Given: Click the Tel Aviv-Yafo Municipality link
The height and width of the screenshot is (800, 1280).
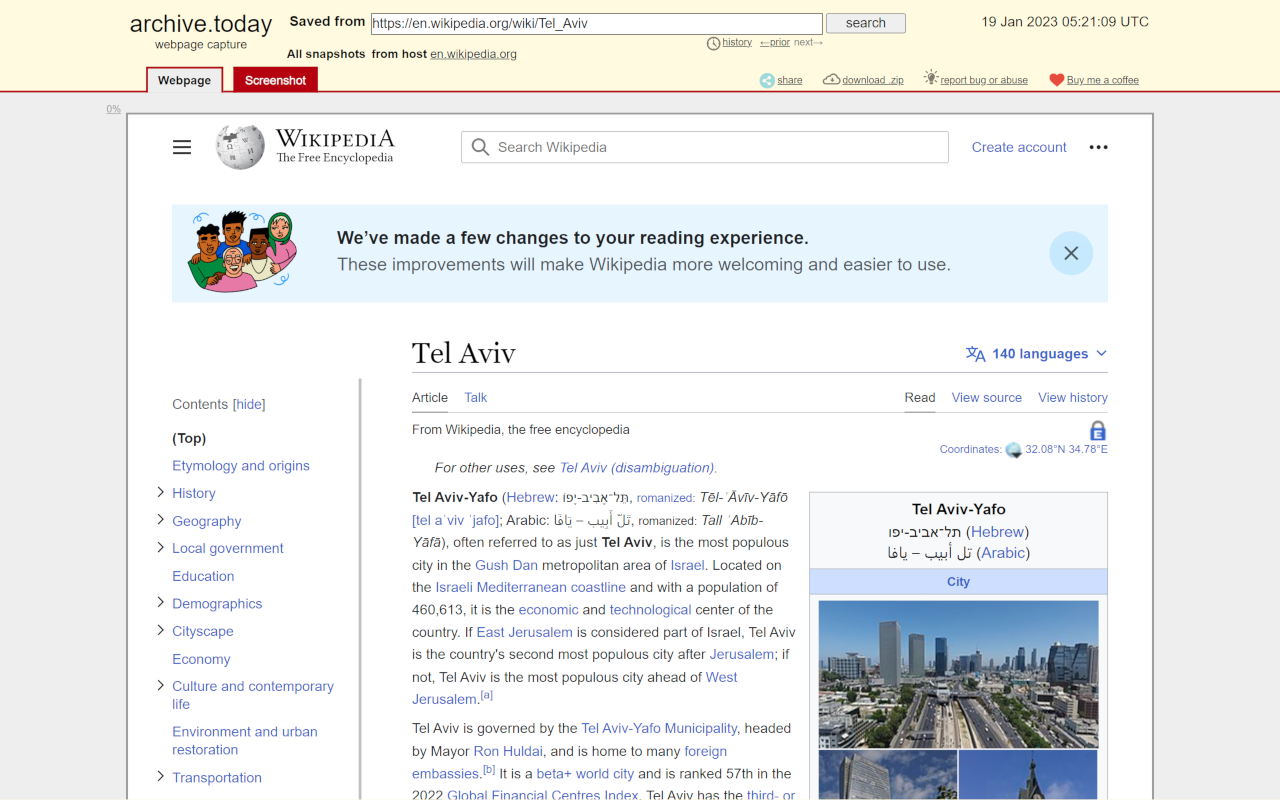Looking at the screenshot, I should click(659, 728).
